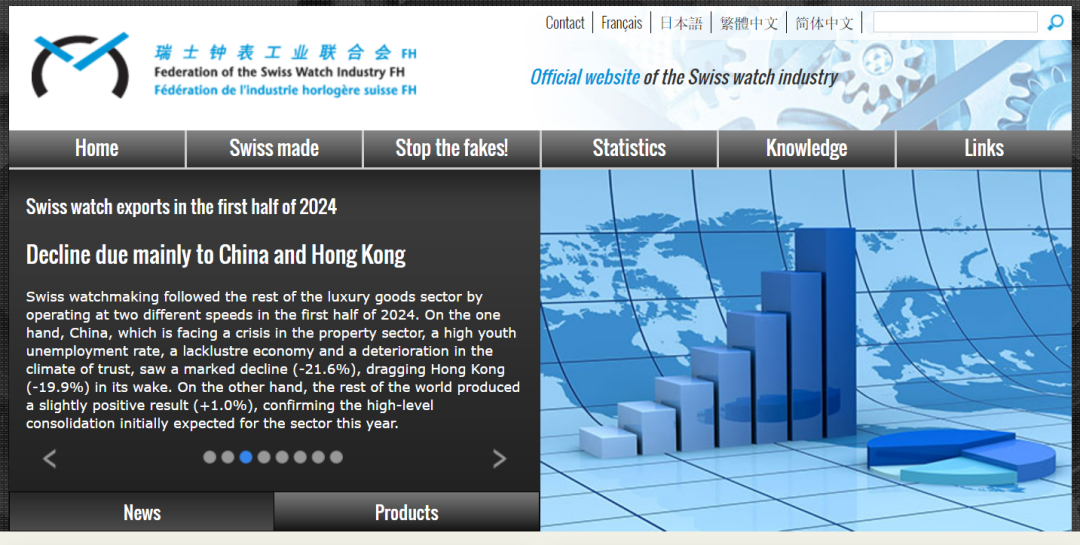
Task: Switch language to Français
Action: pos(622,23)
